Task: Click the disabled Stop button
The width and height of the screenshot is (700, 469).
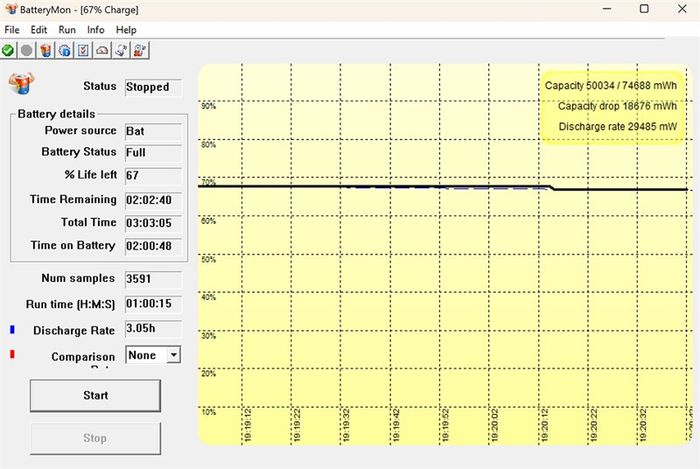Action: (x=95, y=438)
